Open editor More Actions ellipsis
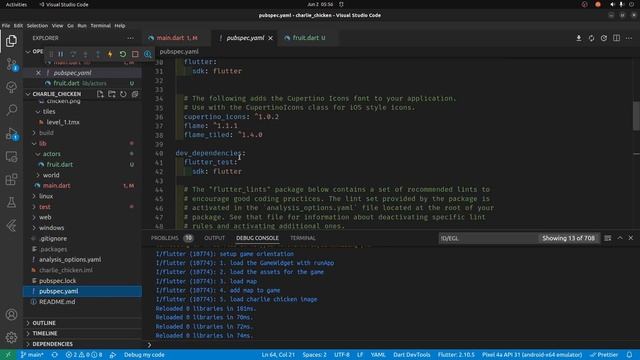640x360 pixels. coord(629,38)
